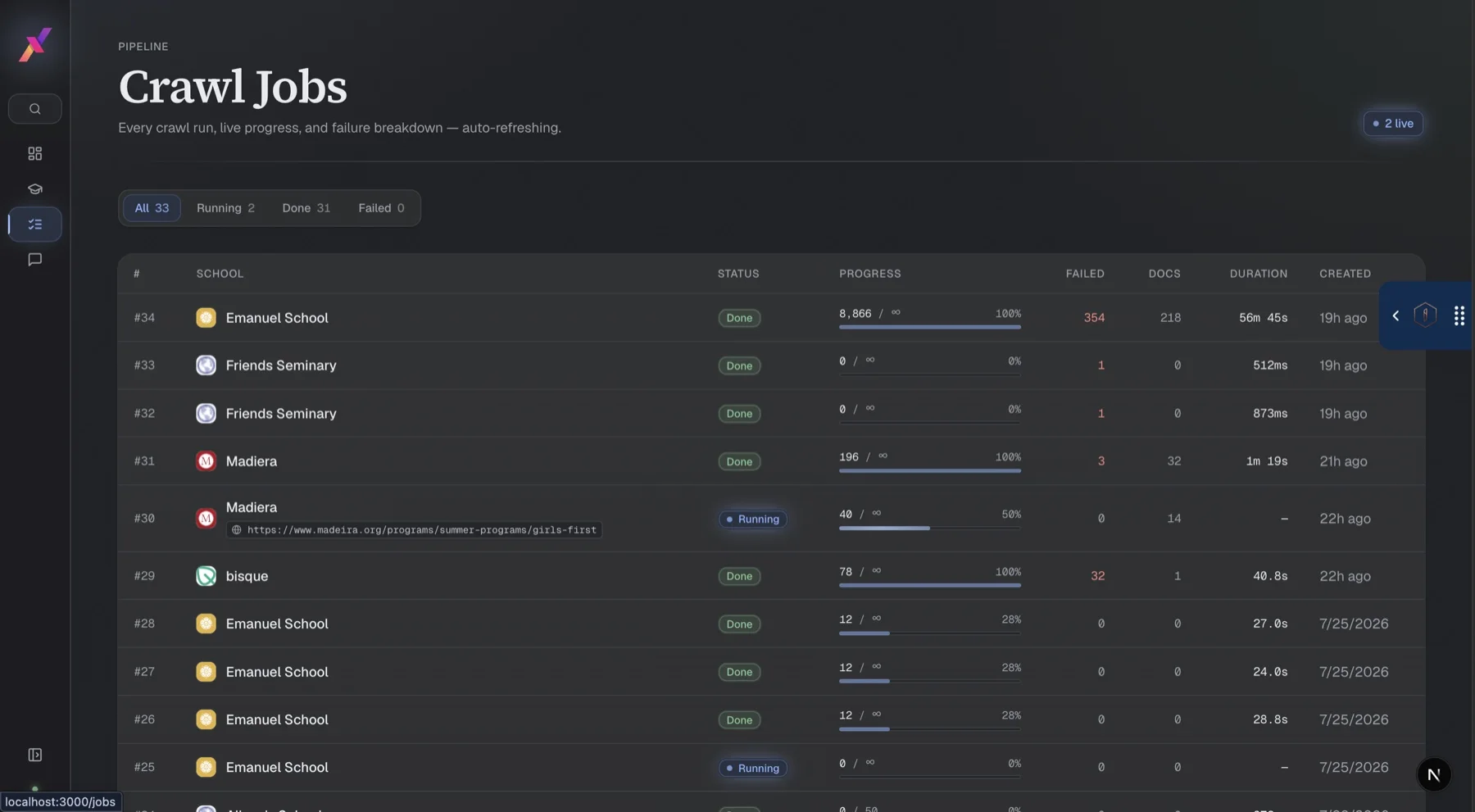Viewport: 1475px width, 812px height.
Task: Click the bisque logo in row #29
Action: pyautogui.click(x=206, y=576)
